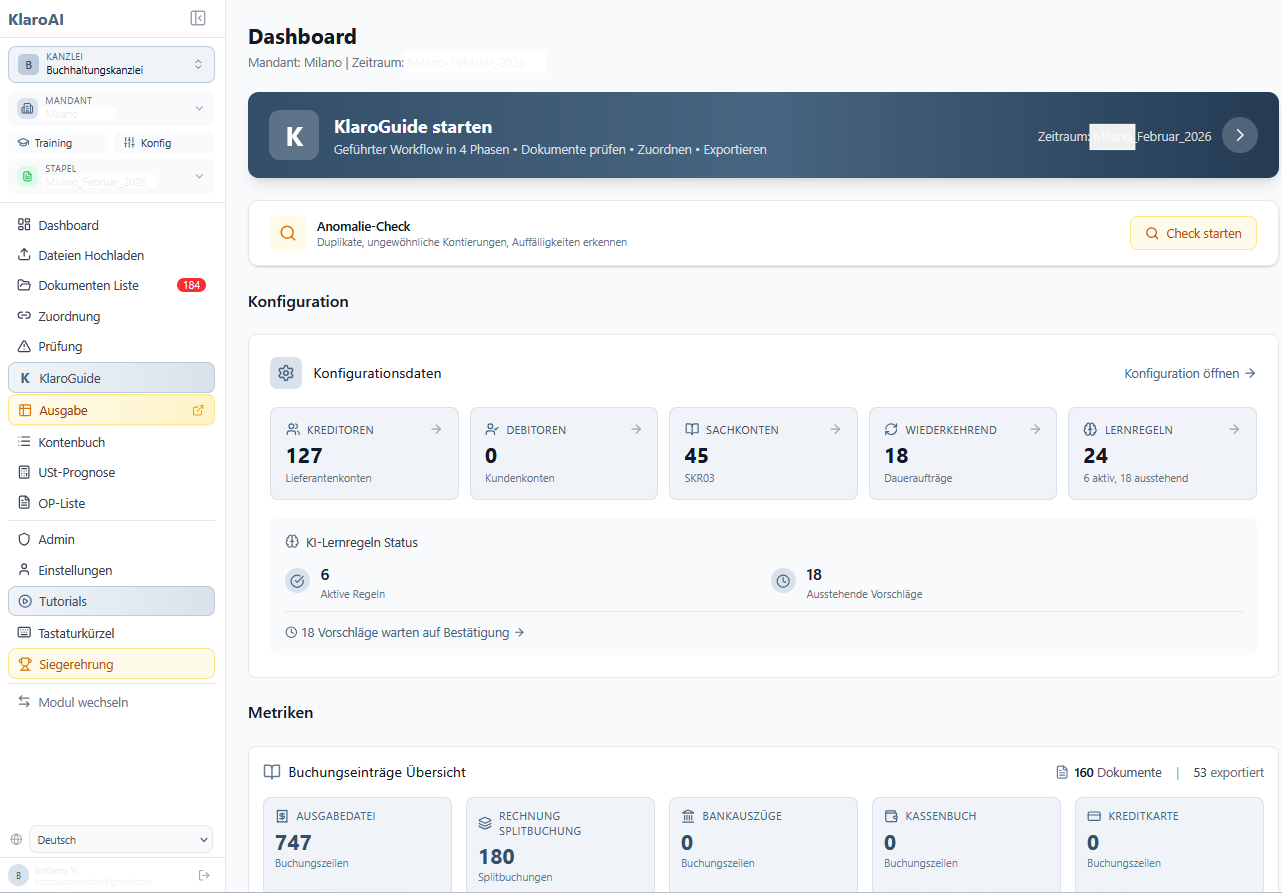Viewport: 1282px width, 893px height.
Task: Click the arrow button in KlaroGuide starten banner
Action: click(1240, 135)
